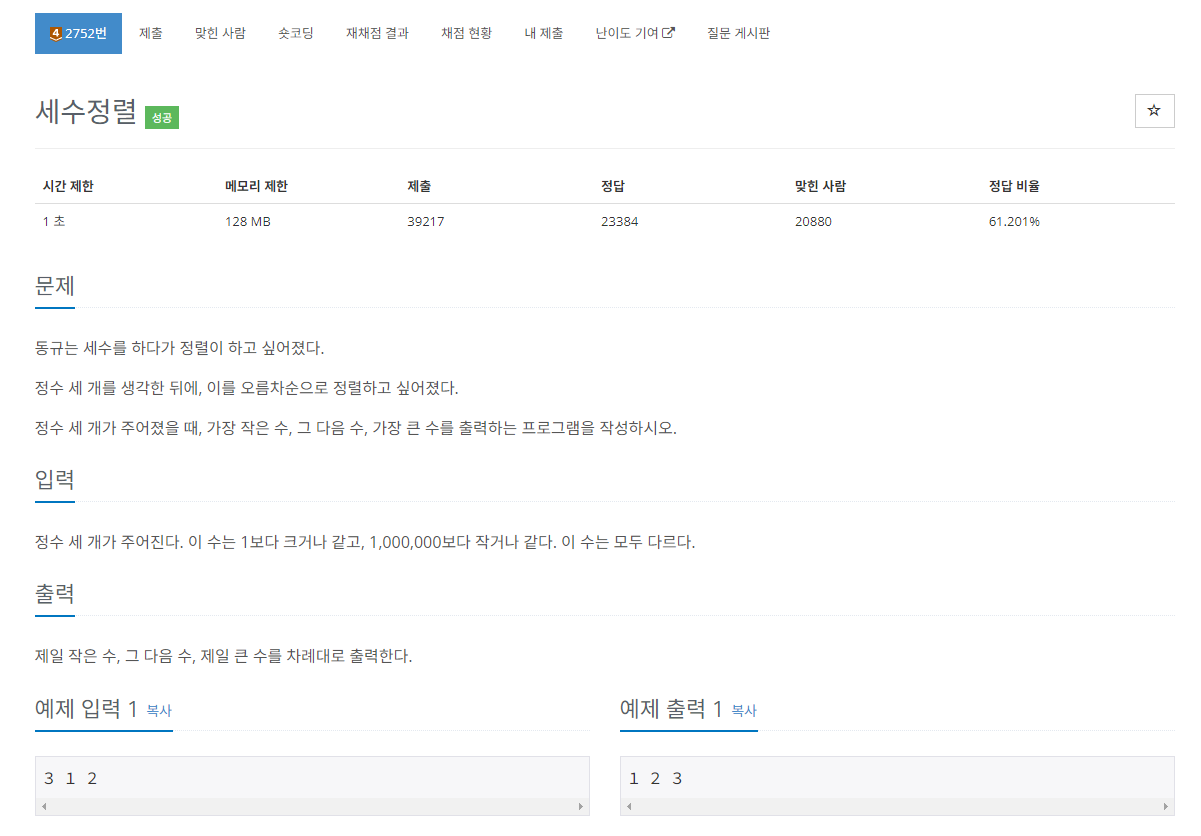The width and height of the screenshot is (1201, 836).
Task: Click the 문제 section heading
Action: pyautogui.click(x=55, y=285)
